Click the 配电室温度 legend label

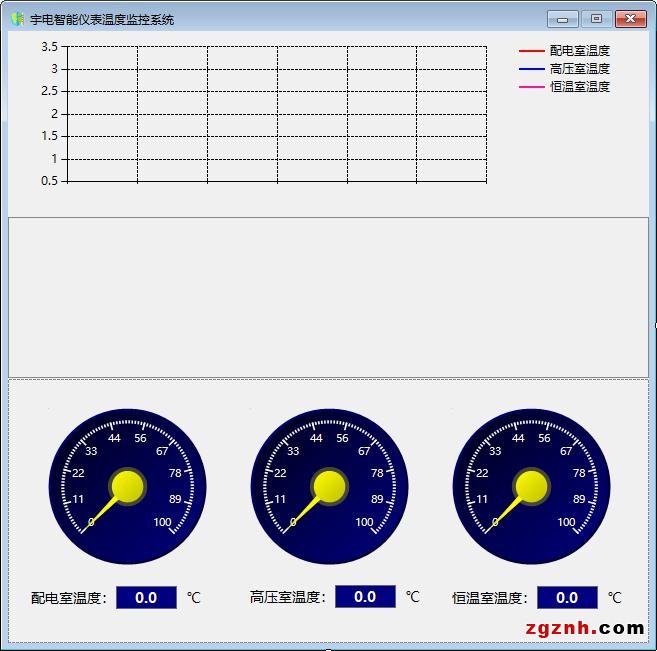[579, 50]
